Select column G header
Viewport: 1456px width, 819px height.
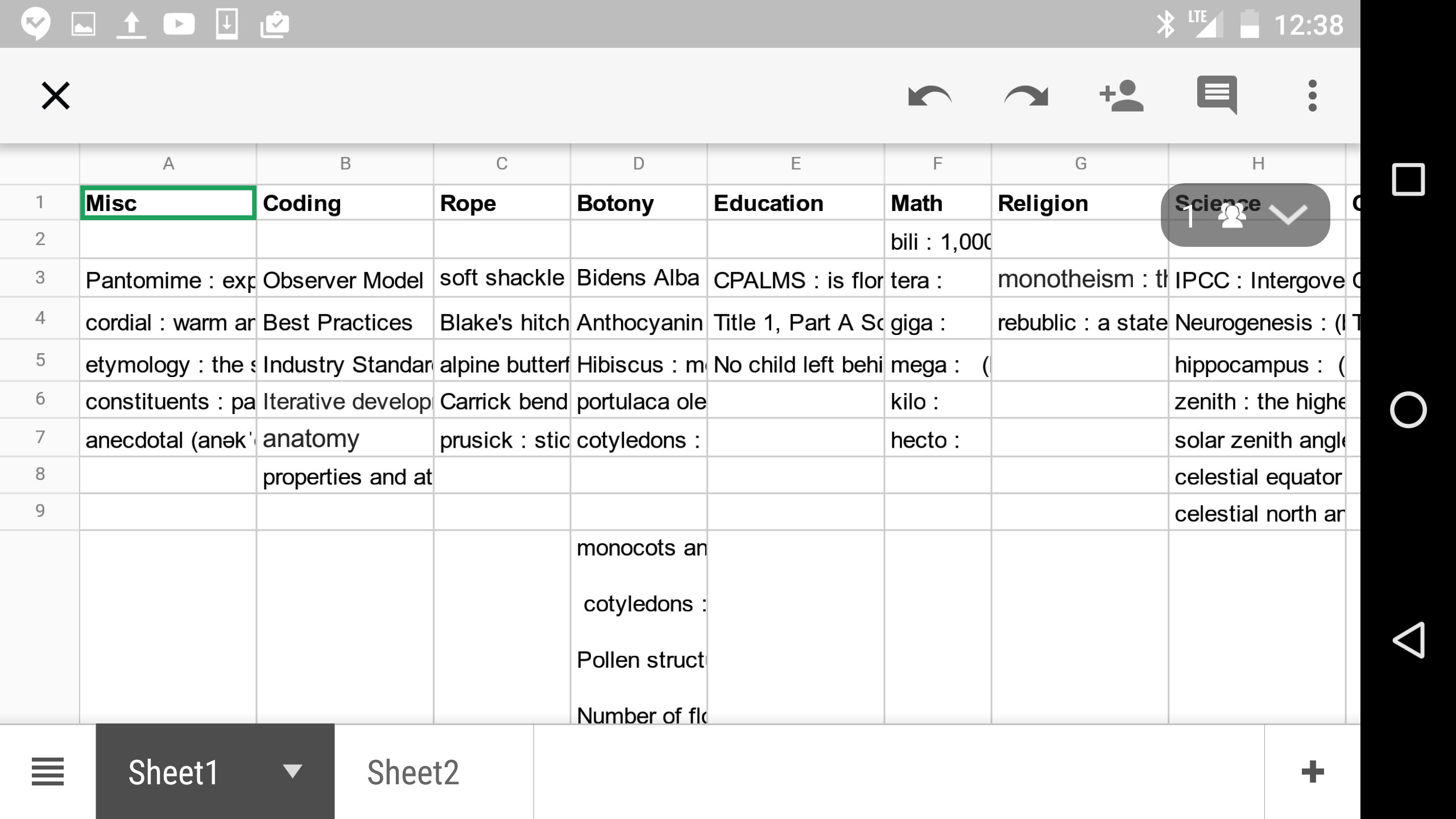click(1081, 164)
